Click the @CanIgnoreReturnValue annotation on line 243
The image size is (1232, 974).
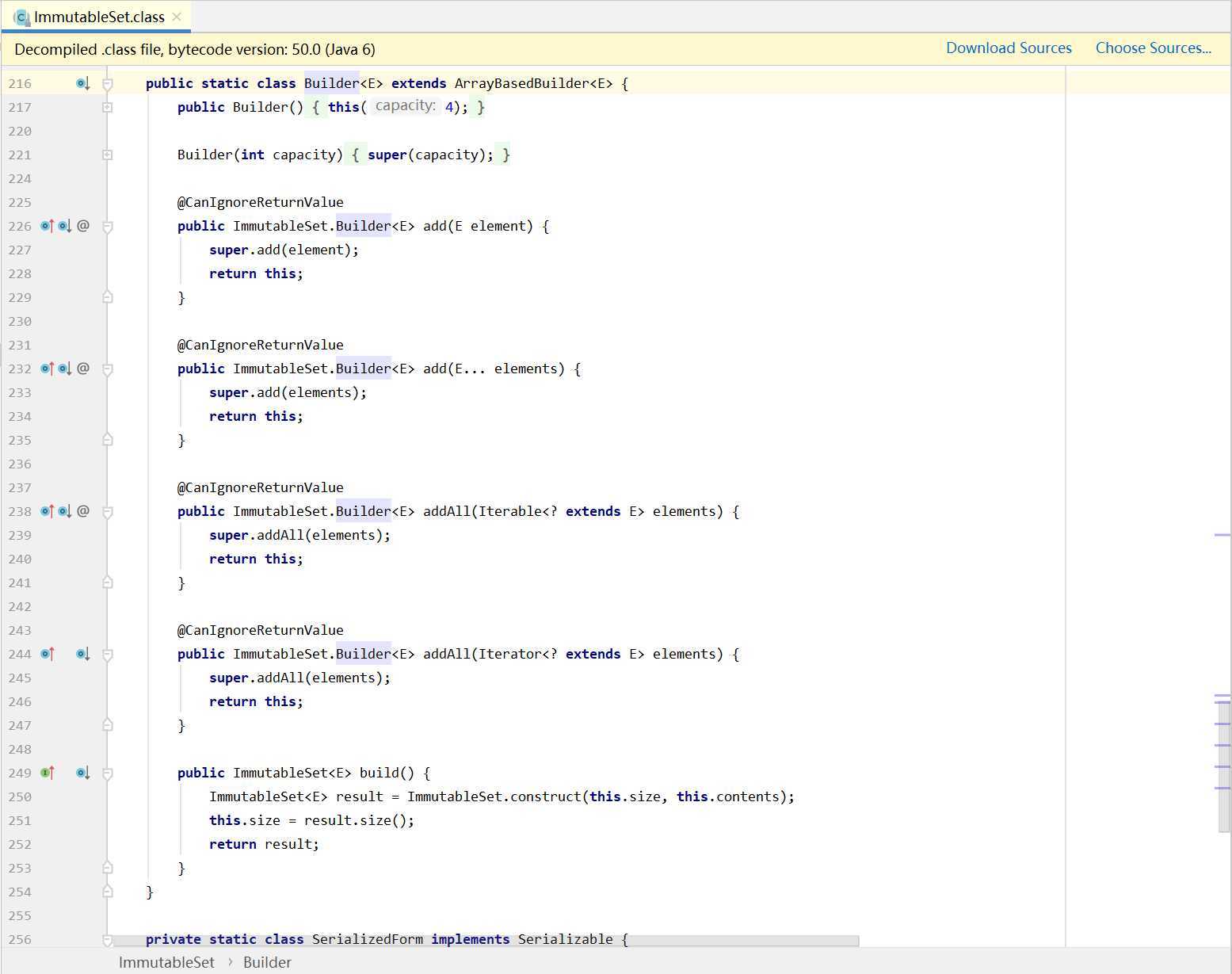[x=261, y=630]
